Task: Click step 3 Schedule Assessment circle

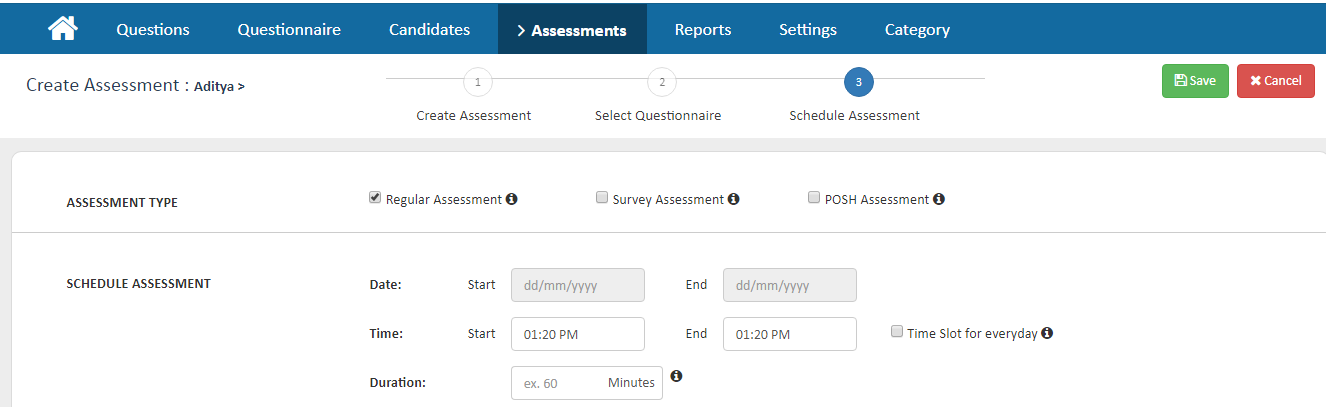Action: (858, 82)
